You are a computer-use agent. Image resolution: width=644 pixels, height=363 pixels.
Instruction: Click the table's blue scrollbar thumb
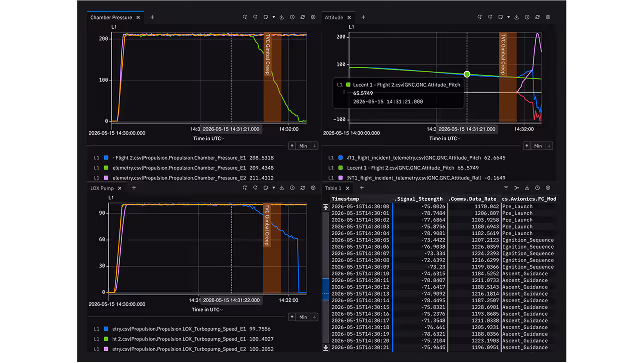pyautogui.click(x=326, y=289)
